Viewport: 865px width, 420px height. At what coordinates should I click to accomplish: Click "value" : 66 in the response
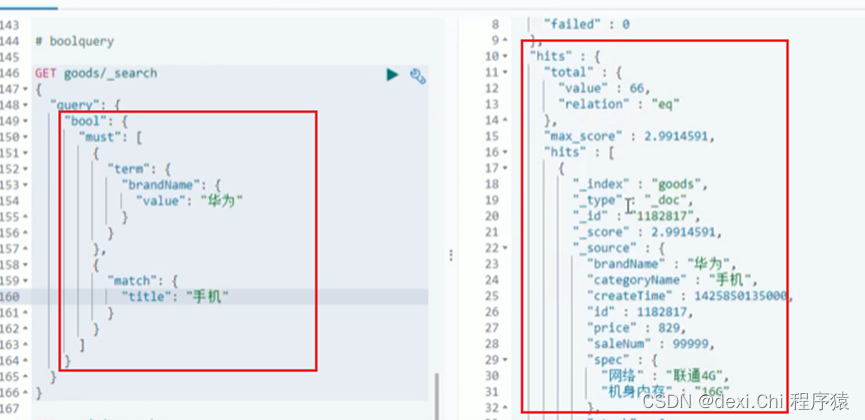click(604, 88)
